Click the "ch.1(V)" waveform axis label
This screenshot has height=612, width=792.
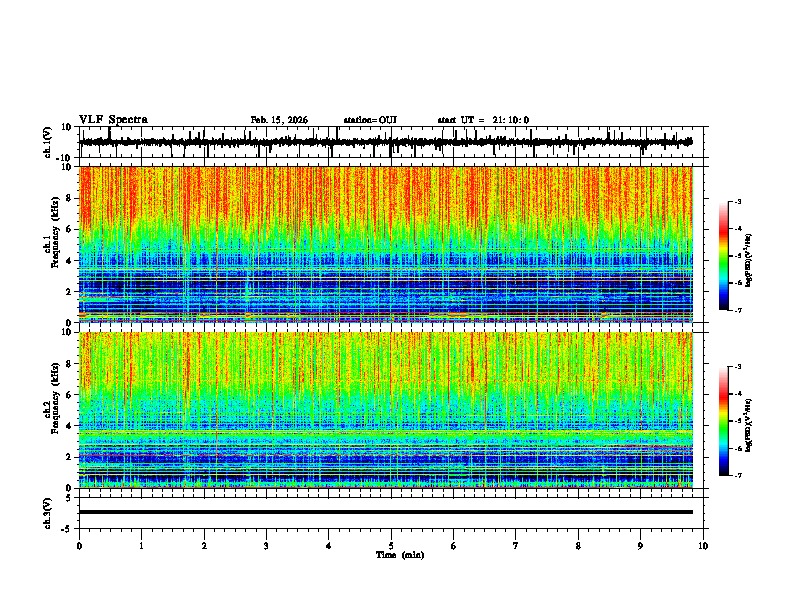(x=48, y=142)
